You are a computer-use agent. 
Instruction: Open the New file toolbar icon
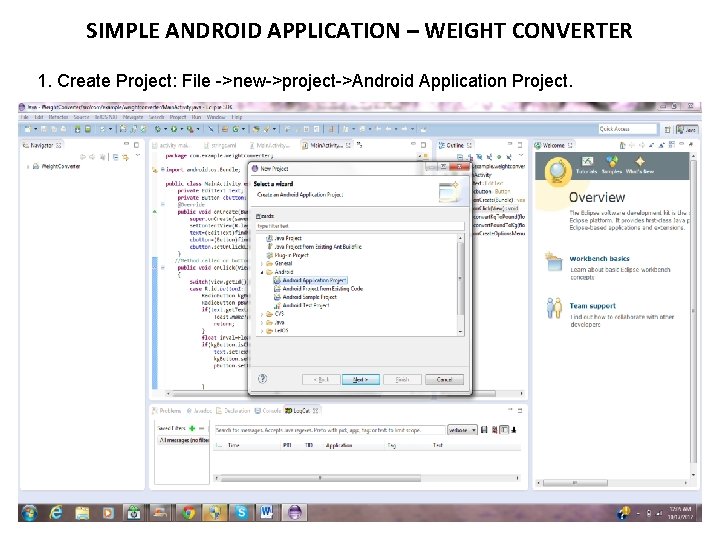tap(28, 129)
